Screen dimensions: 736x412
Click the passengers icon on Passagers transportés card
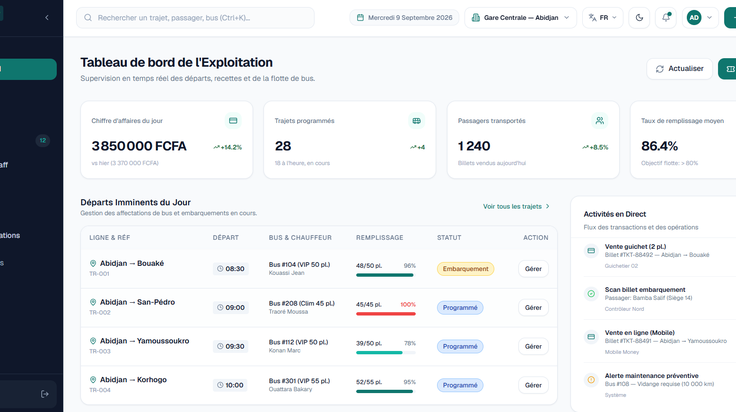[x=599, y=121]
